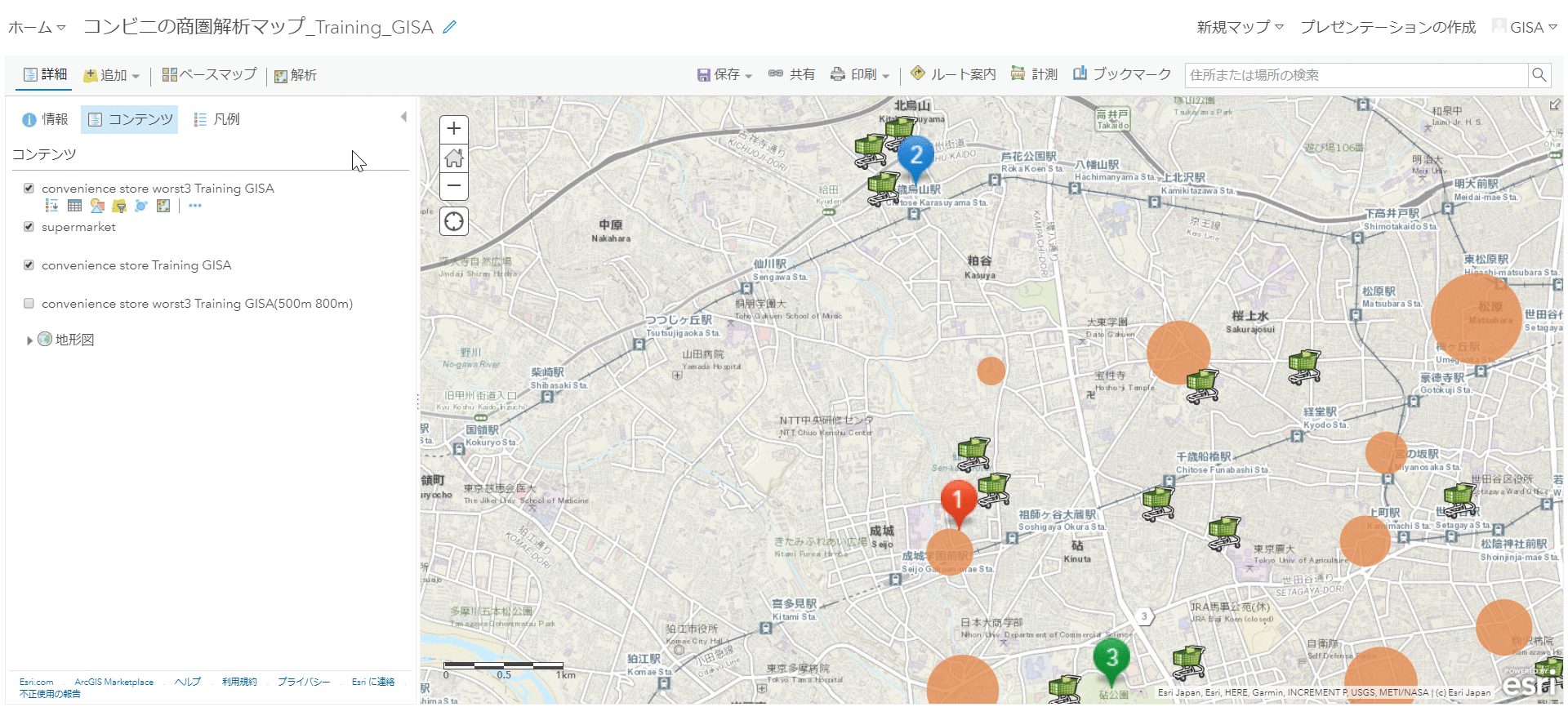The height and width of the screenshot is (707, 1568).
Task: Select 詳細 details tab
Action: click(x=45, y=74)
